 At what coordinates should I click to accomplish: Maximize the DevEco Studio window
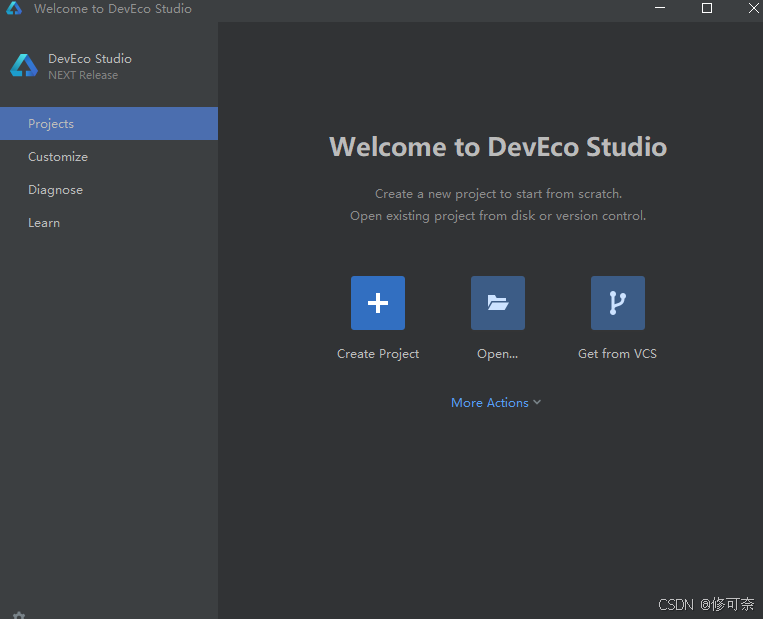(707, 8)
